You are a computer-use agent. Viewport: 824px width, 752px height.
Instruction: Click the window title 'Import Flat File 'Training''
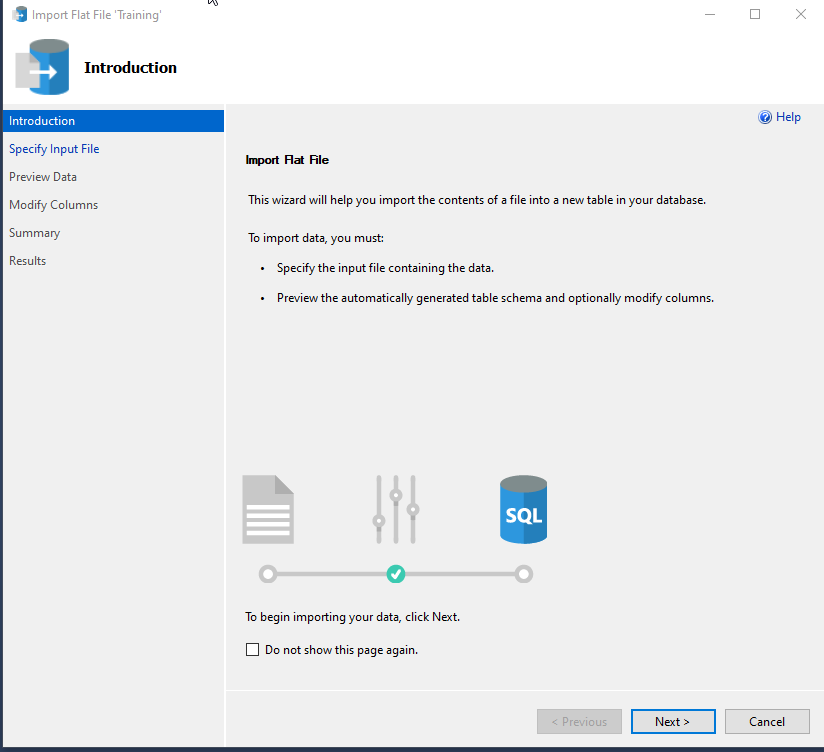[97, 15]
